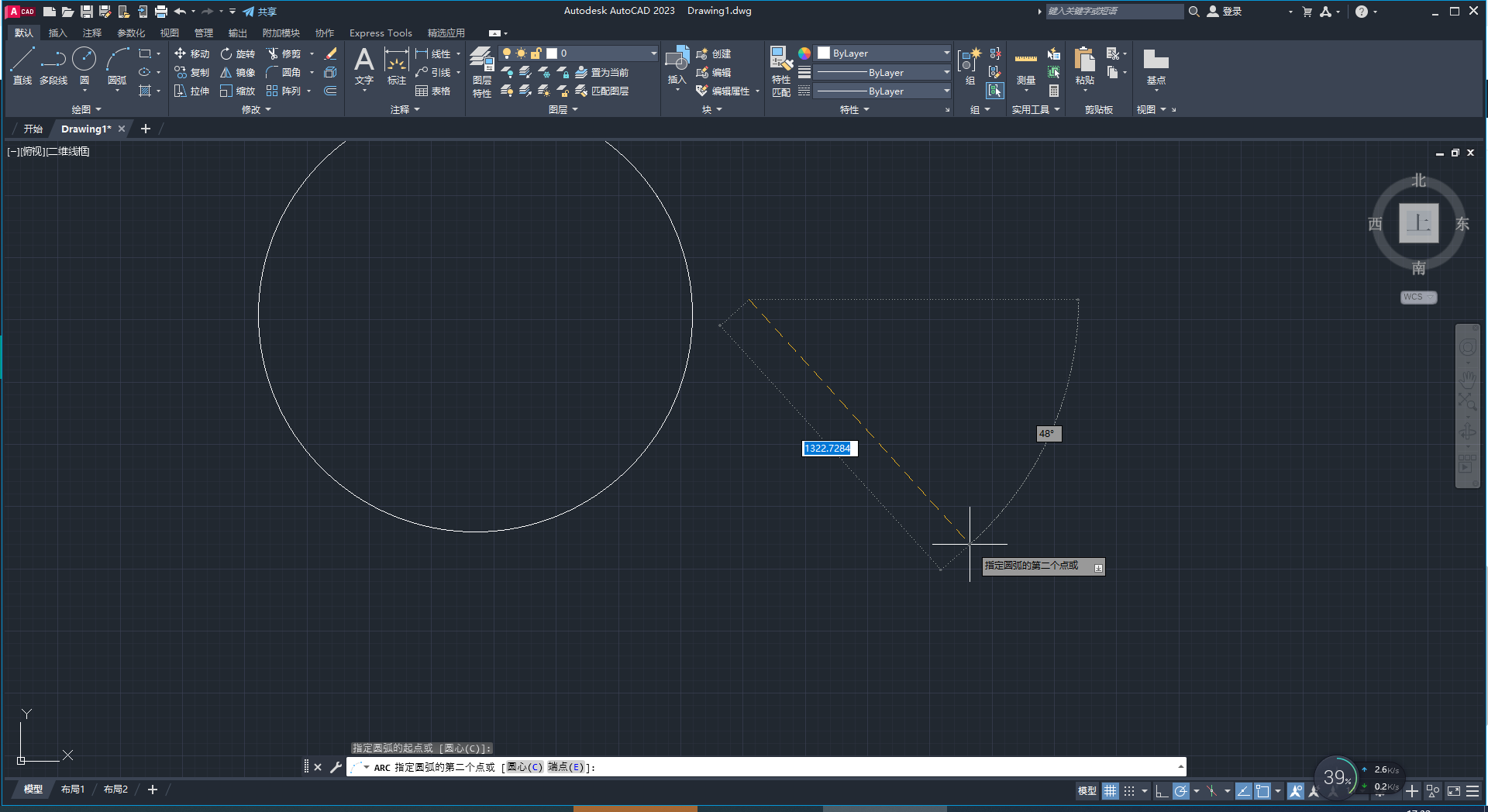Open the ByLayer color dropdown
This screenshot has width=1488, height=812.
click(946, 53)
